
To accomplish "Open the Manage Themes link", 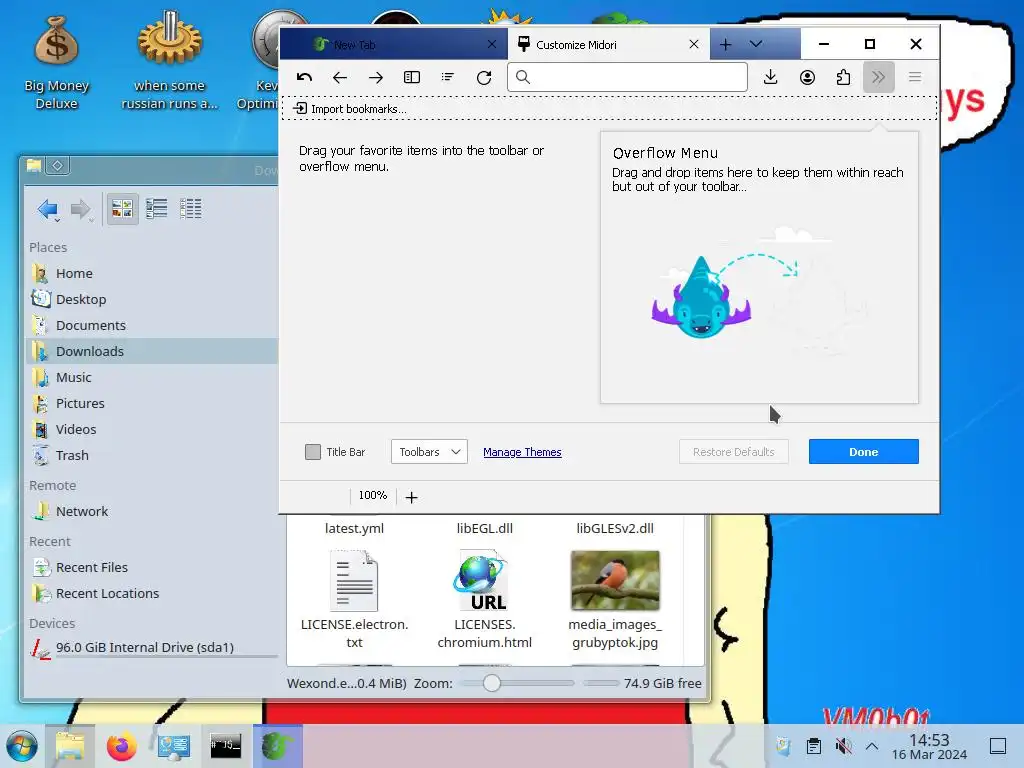I will (x=522, y=452).
